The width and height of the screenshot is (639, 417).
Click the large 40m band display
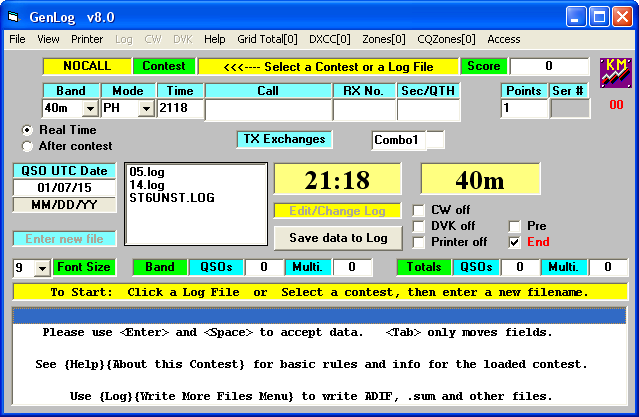480,180
